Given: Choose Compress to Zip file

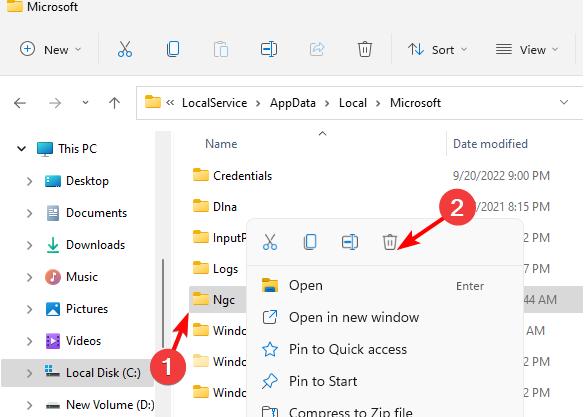Looking at the screenshot, I should (x=385, y=411).
